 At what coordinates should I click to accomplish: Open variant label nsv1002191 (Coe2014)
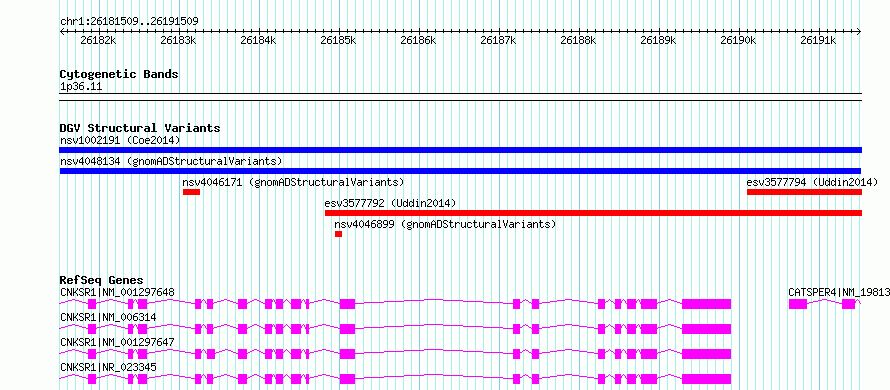(x=120, y=140)
